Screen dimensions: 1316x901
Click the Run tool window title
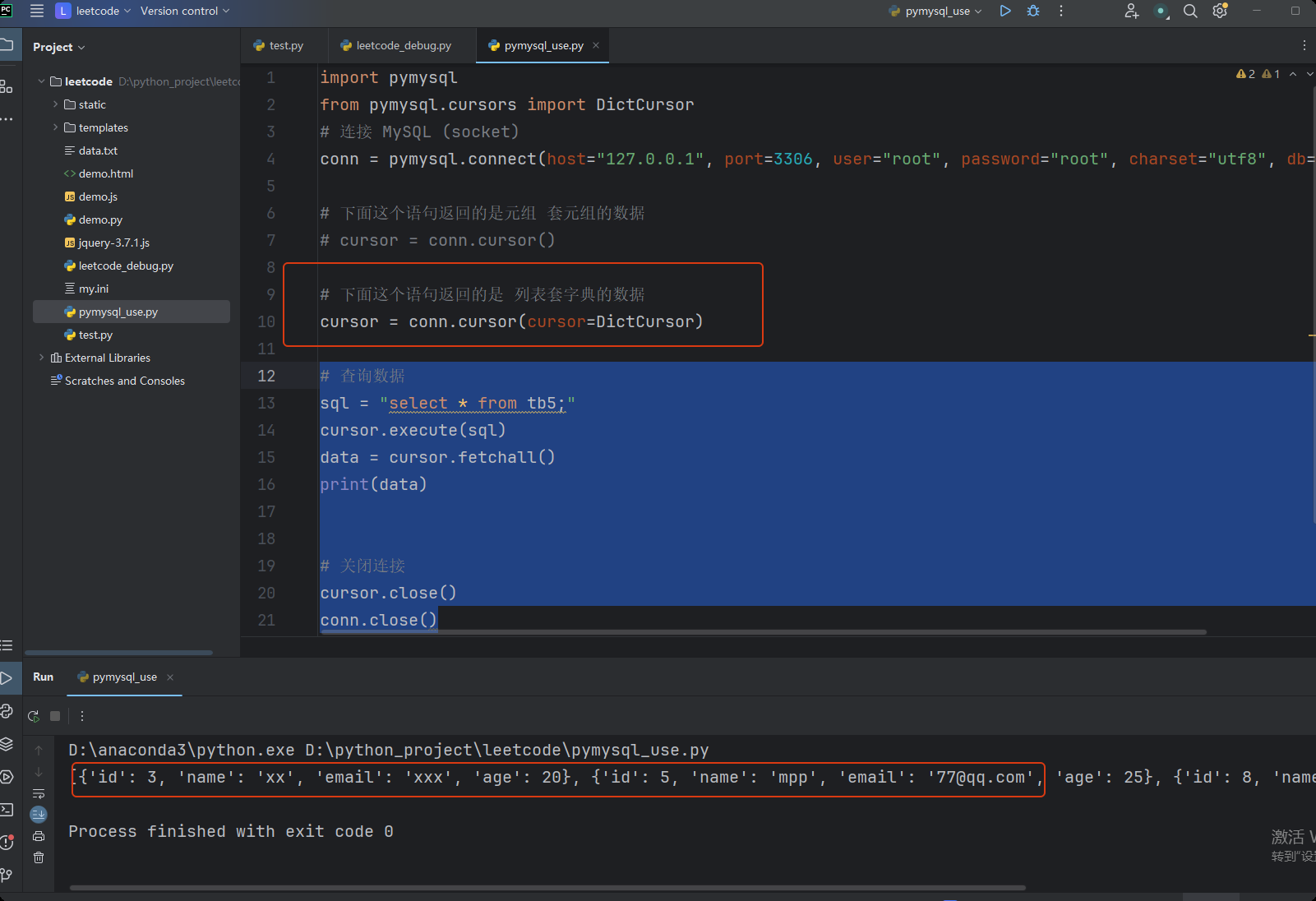43,677
